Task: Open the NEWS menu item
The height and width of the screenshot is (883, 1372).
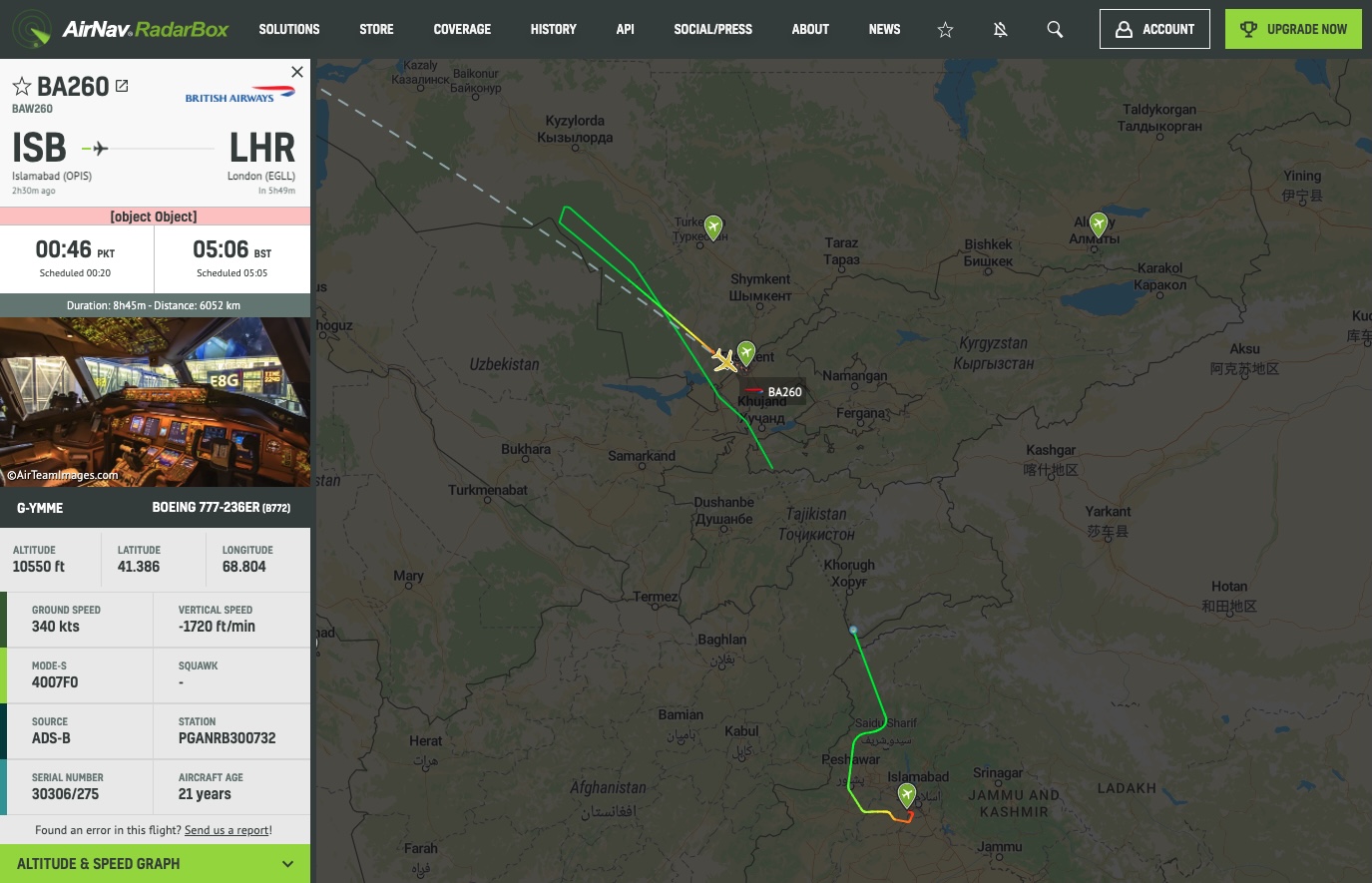Action: [884, 29]
